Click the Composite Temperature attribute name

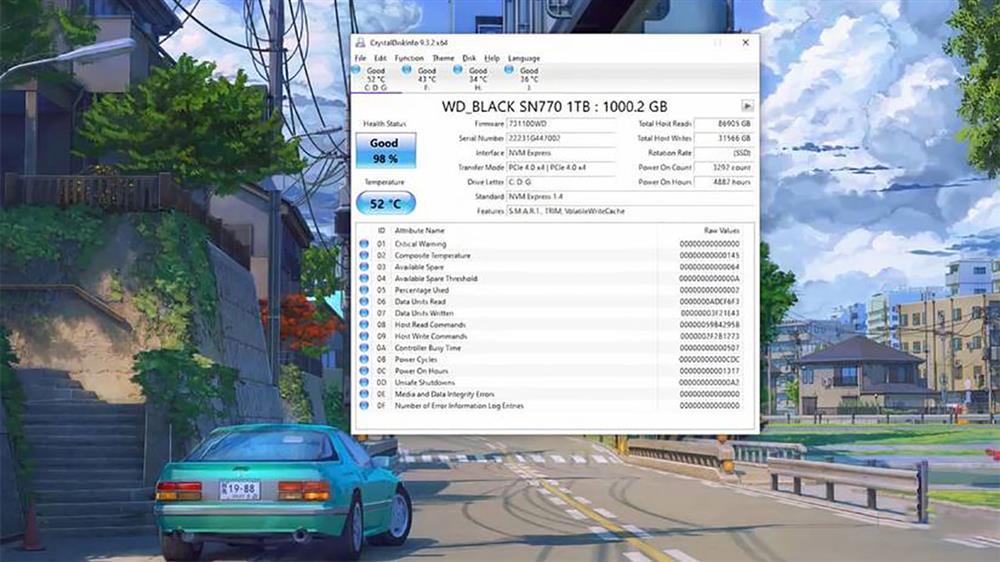tap(432, 255)
